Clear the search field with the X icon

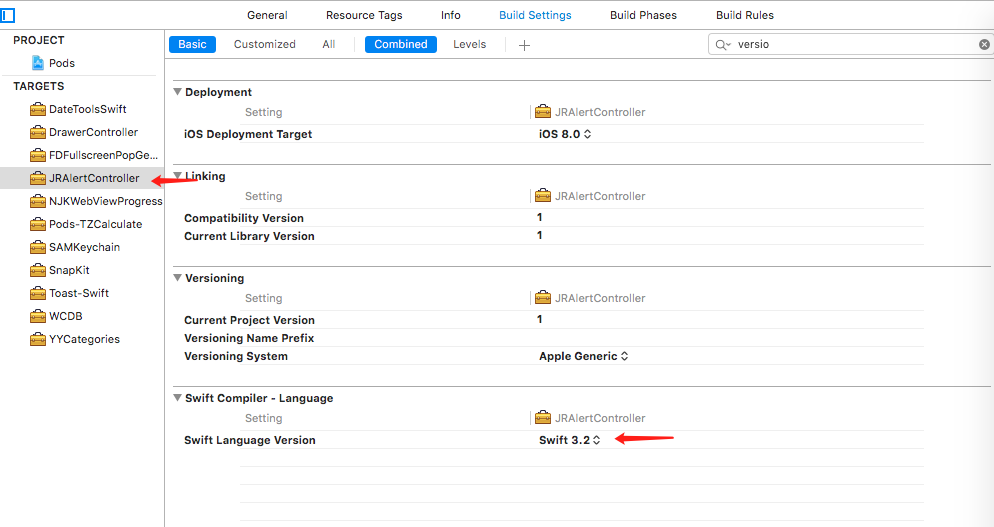[984, 44]
